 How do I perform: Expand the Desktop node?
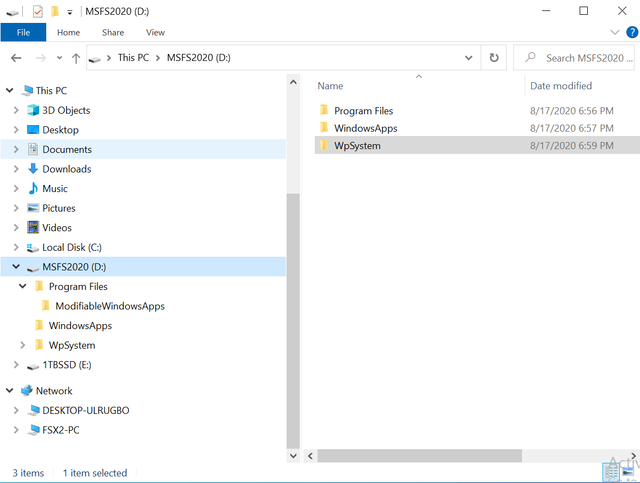coord(16,129)
